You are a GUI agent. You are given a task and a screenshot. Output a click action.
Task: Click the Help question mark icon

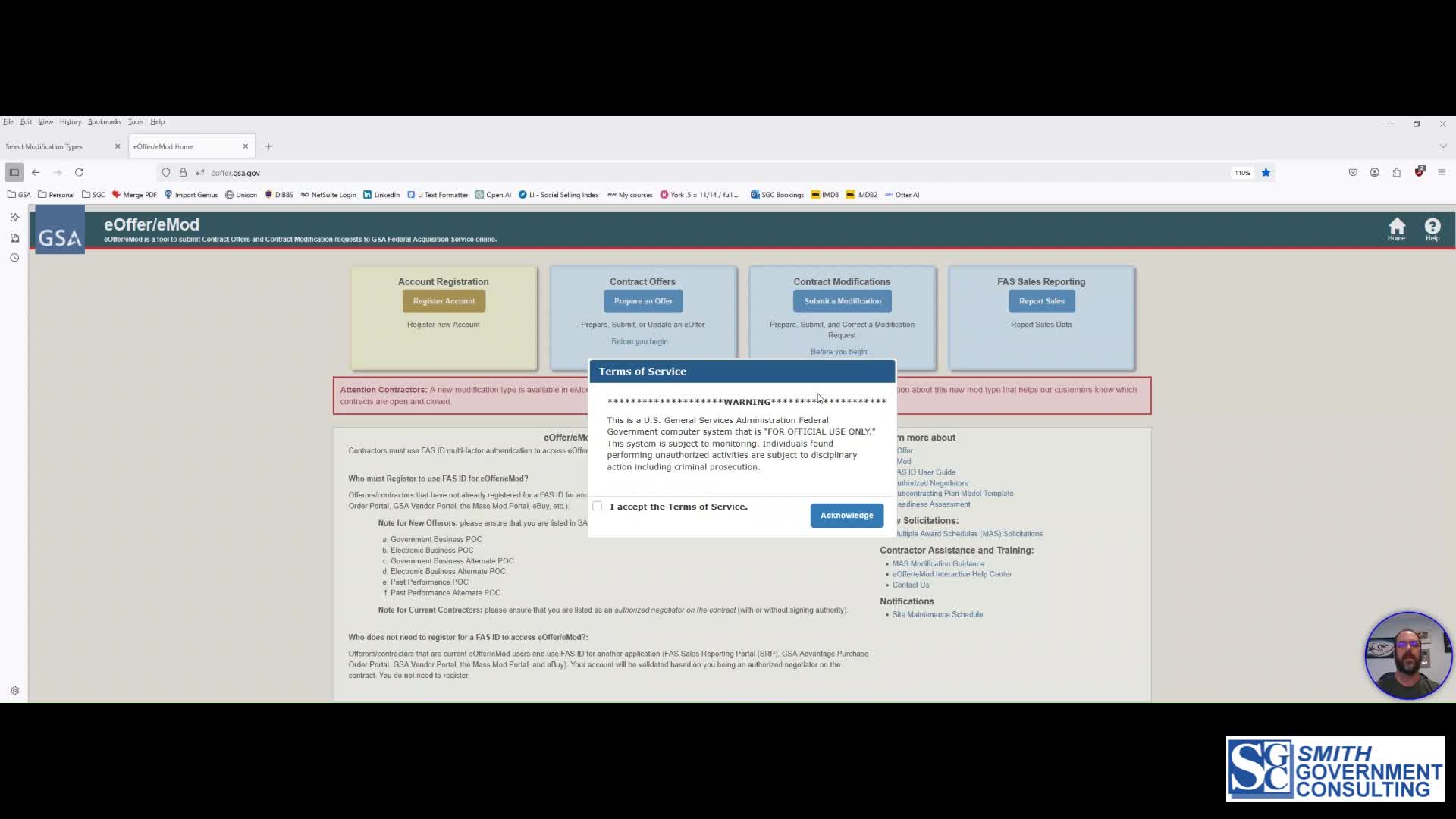point(1432,229)
